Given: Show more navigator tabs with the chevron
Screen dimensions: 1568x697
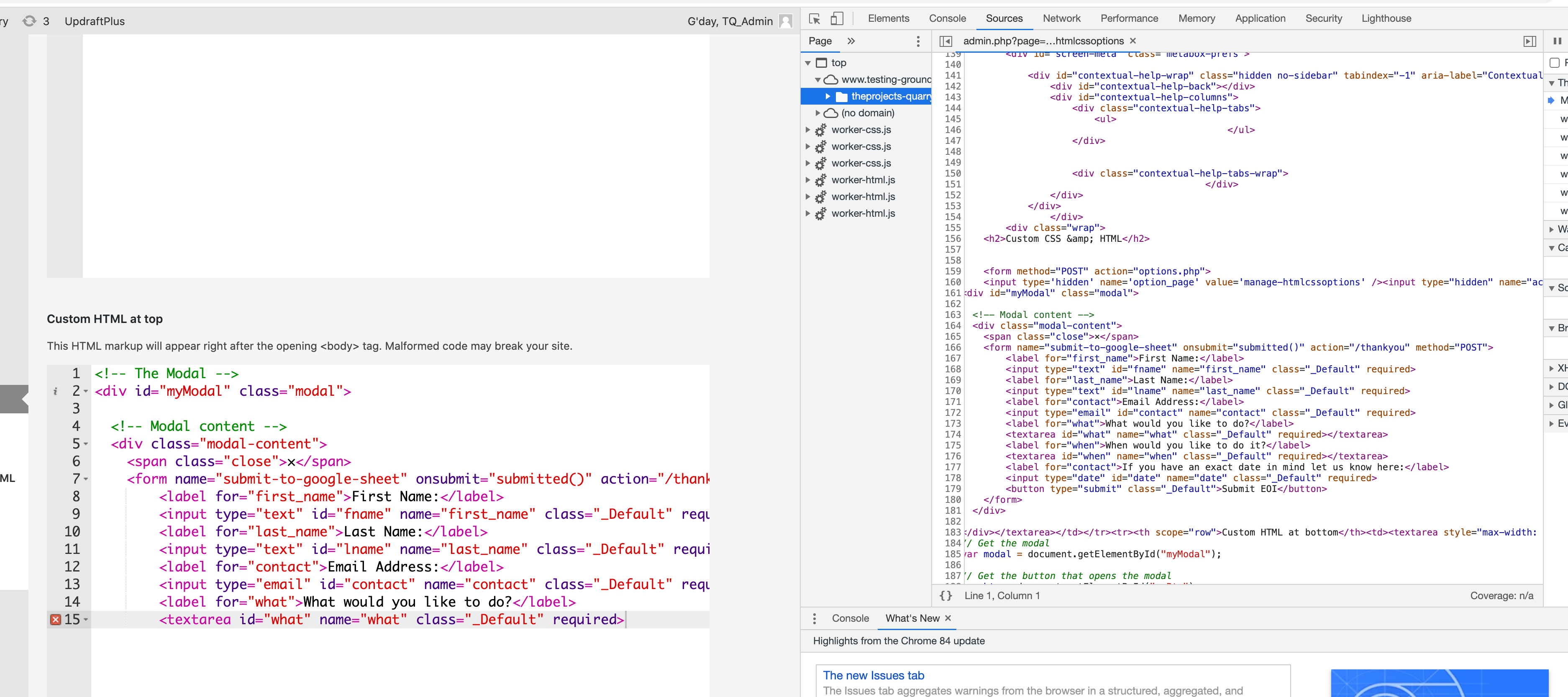Looking at the screenshot, I should point(851,41).
